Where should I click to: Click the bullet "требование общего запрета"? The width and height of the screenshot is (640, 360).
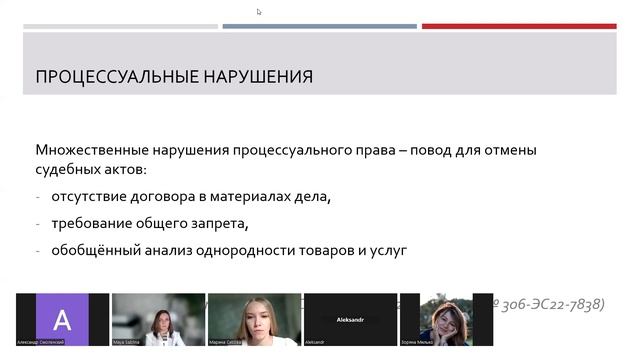pos(150,223)
